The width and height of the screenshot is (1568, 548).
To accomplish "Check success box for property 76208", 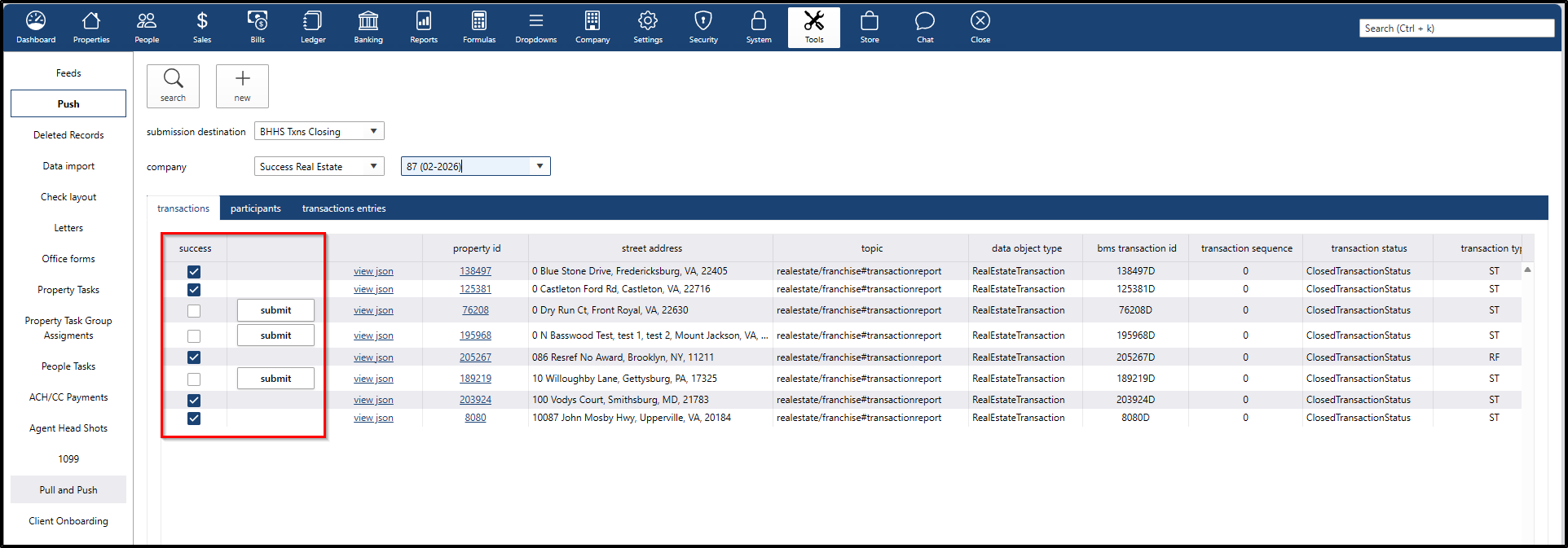I will 194,311.
